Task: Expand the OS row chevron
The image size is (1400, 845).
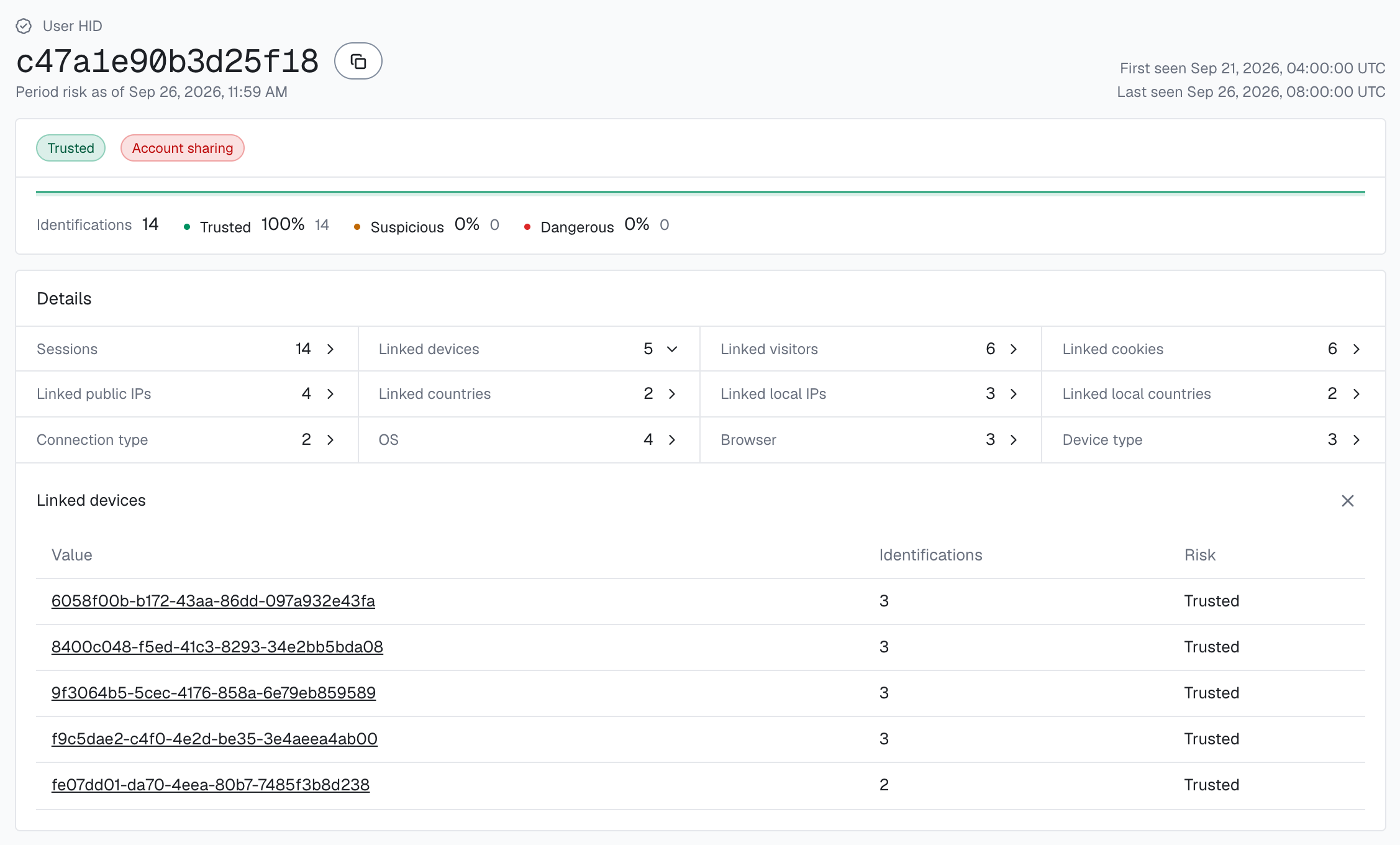Action: point(672,440)
